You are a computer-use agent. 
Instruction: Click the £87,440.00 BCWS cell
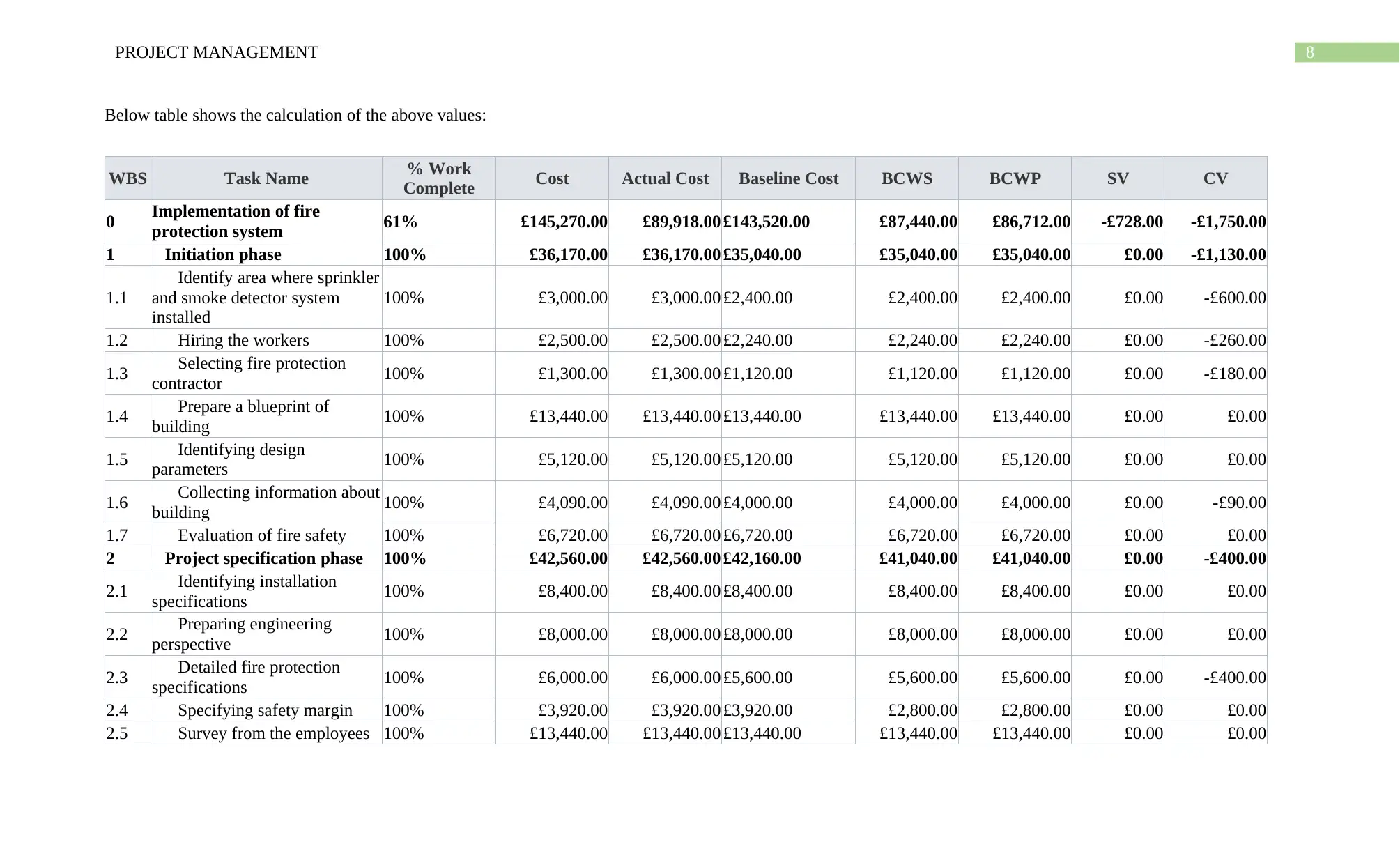tap(907, 222)
